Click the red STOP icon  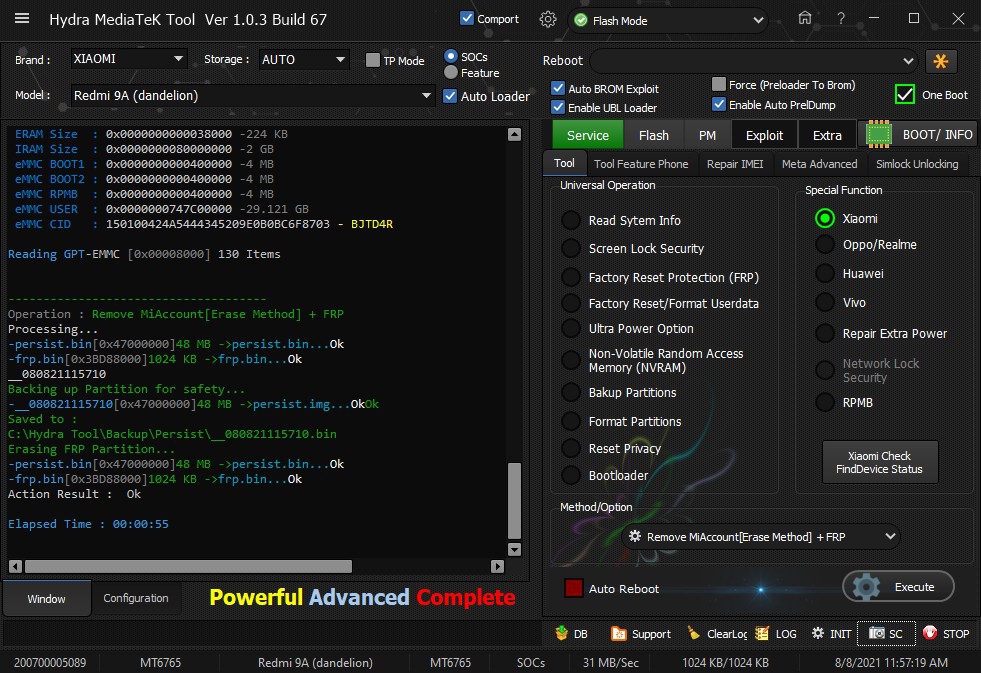[x=930, y=633]
